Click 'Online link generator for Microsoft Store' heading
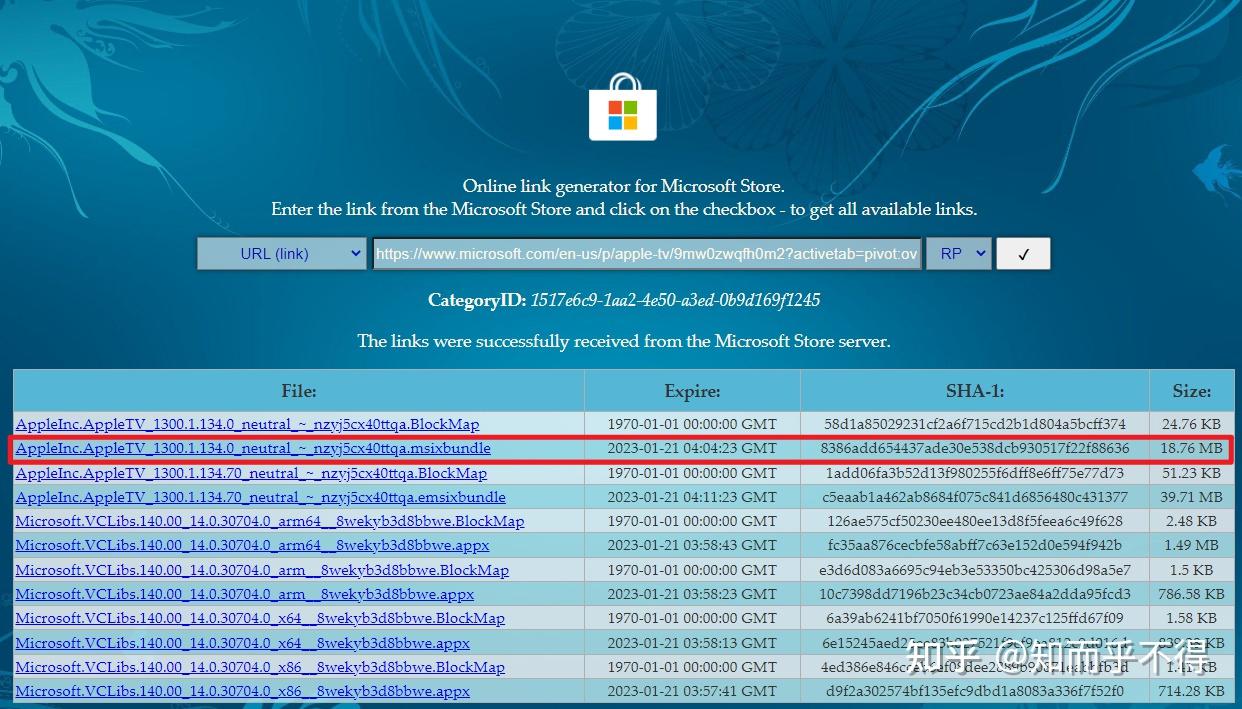 (623, 186)
